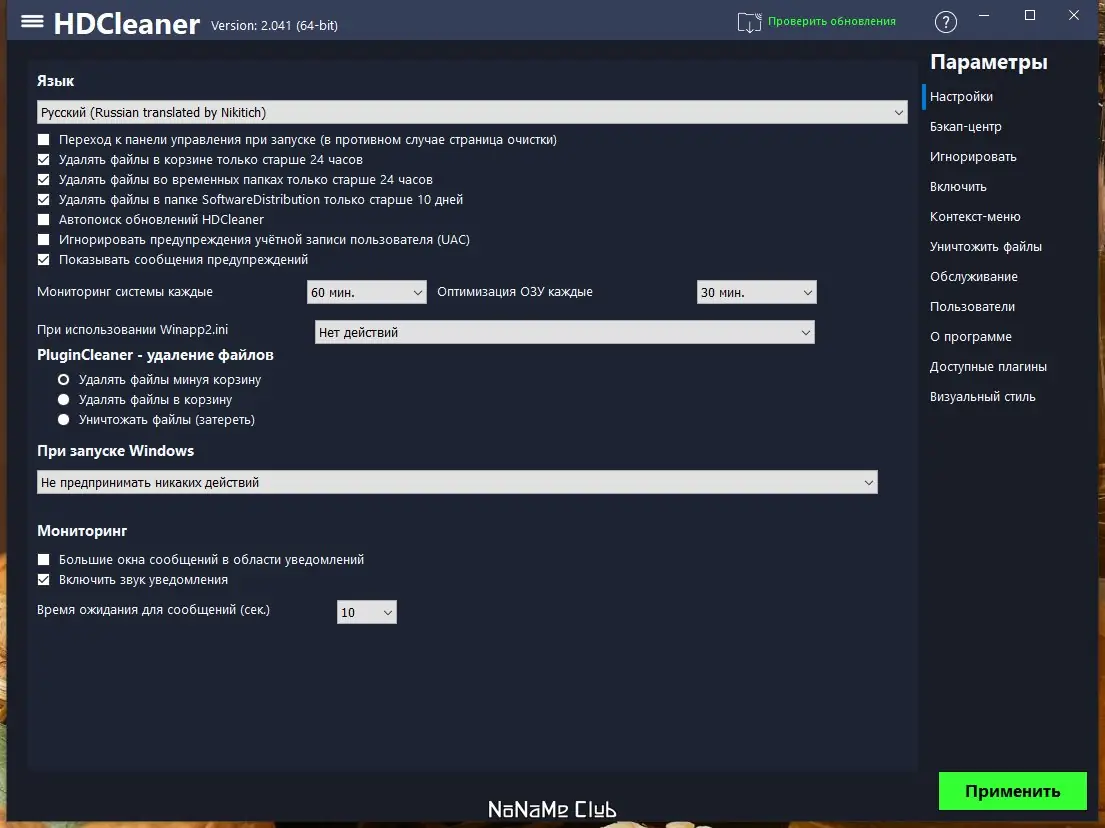Open Мониторинг системы 60 мин. dropdown

pyautogui.click(x=366, y=292)
